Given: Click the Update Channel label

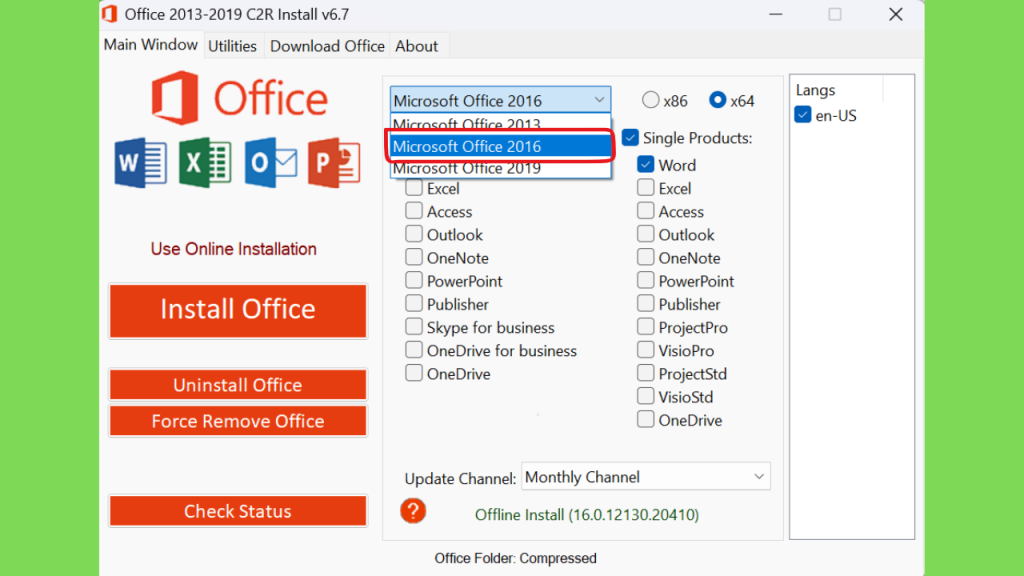Looking at the screenshot, I should tap(460, 479).
